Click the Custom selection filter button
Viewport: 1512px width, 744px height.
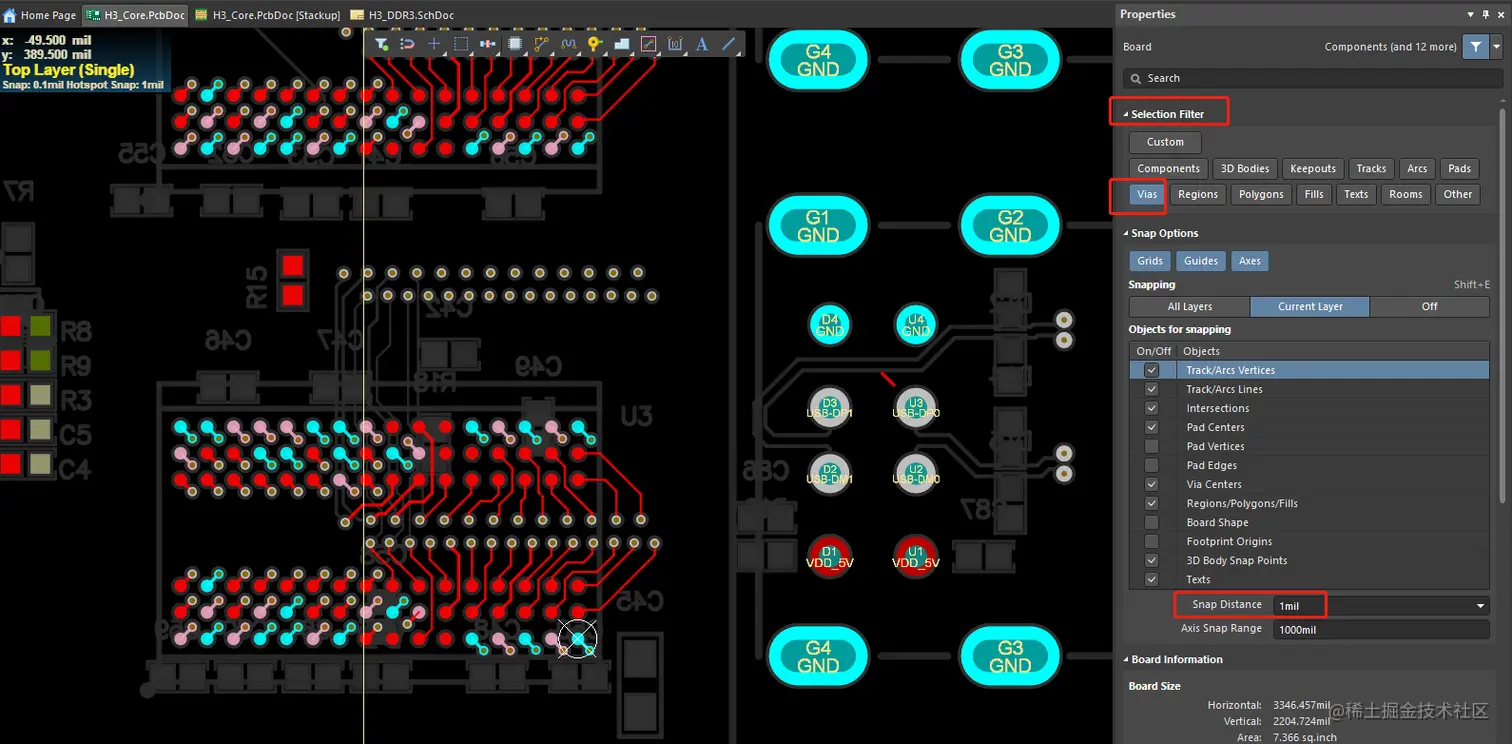coord(1165,142)
